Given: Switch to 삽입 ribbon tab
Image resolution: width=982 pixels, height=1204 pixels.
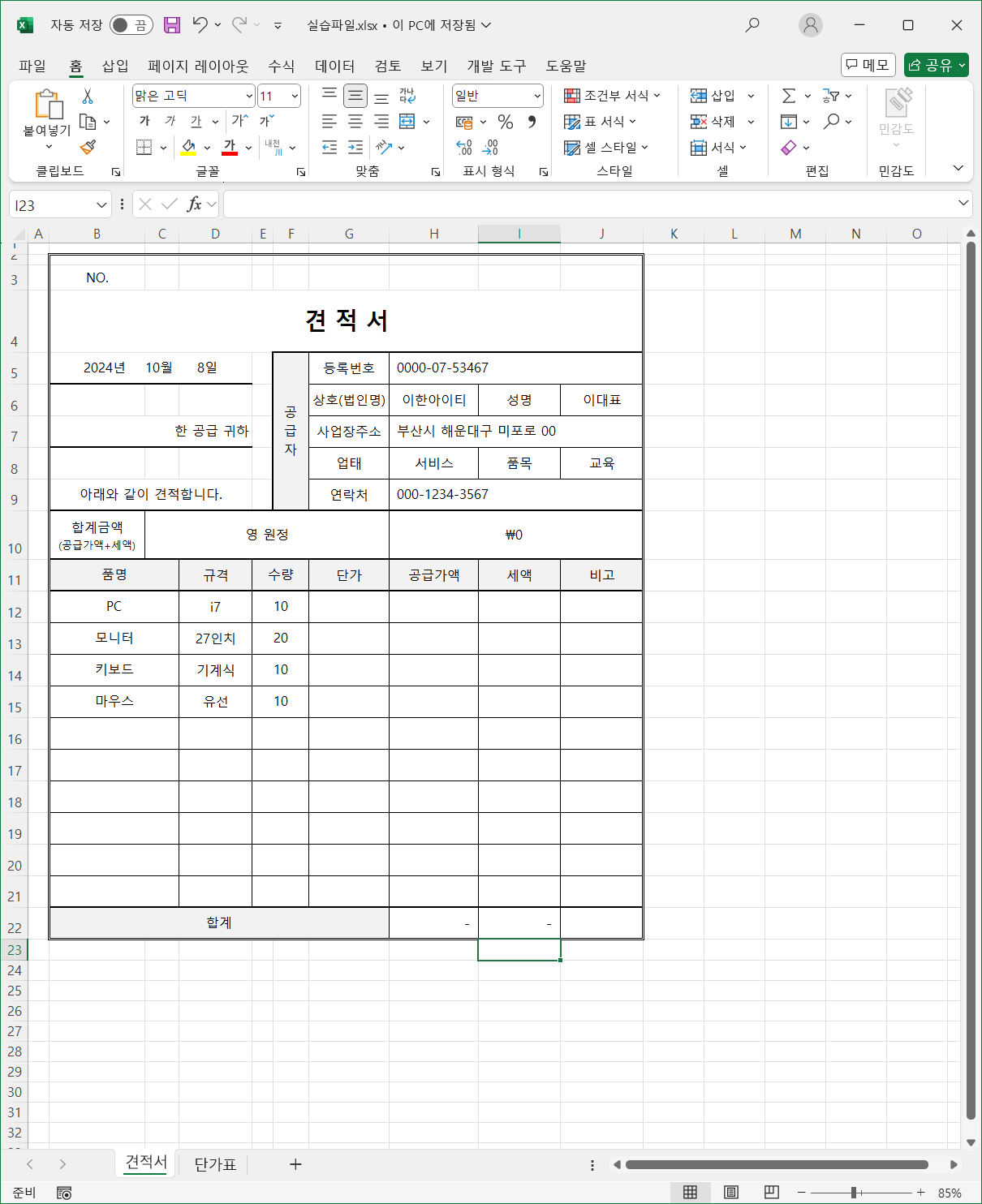Looking at the screenshot, I should coord(115,66).
